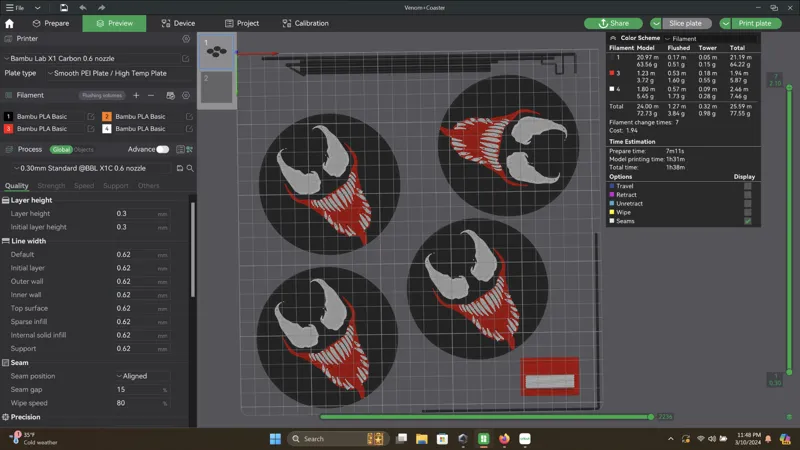Click filament 2 orange color swatch
The width and height of the screenshot is (800, 450).
pyautogui.click(x=107, y=116)
